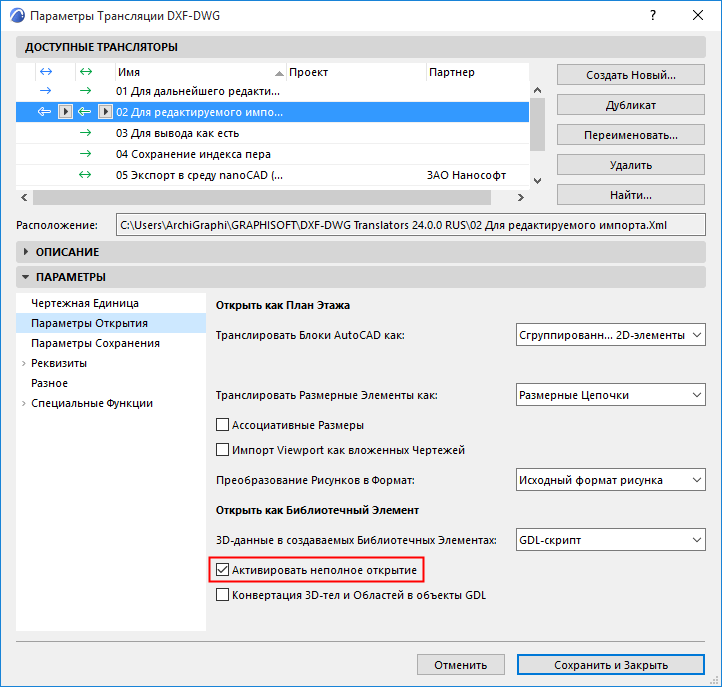722x687 pixels.
Task: Click ЗАО Нанософт partner cell
Action: 466,175
